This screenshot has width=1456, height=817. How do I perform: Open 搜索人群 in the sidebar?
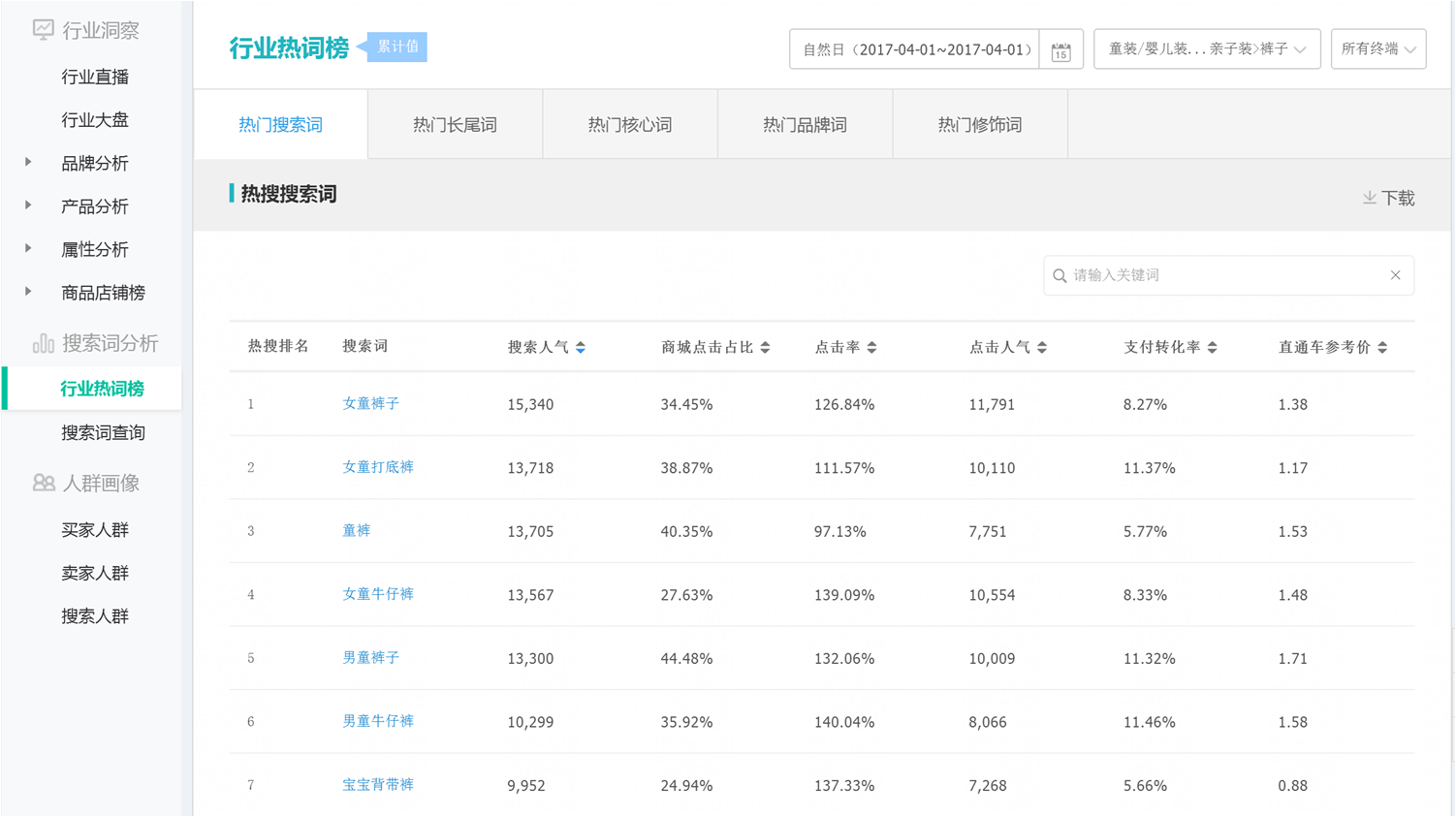95,616
